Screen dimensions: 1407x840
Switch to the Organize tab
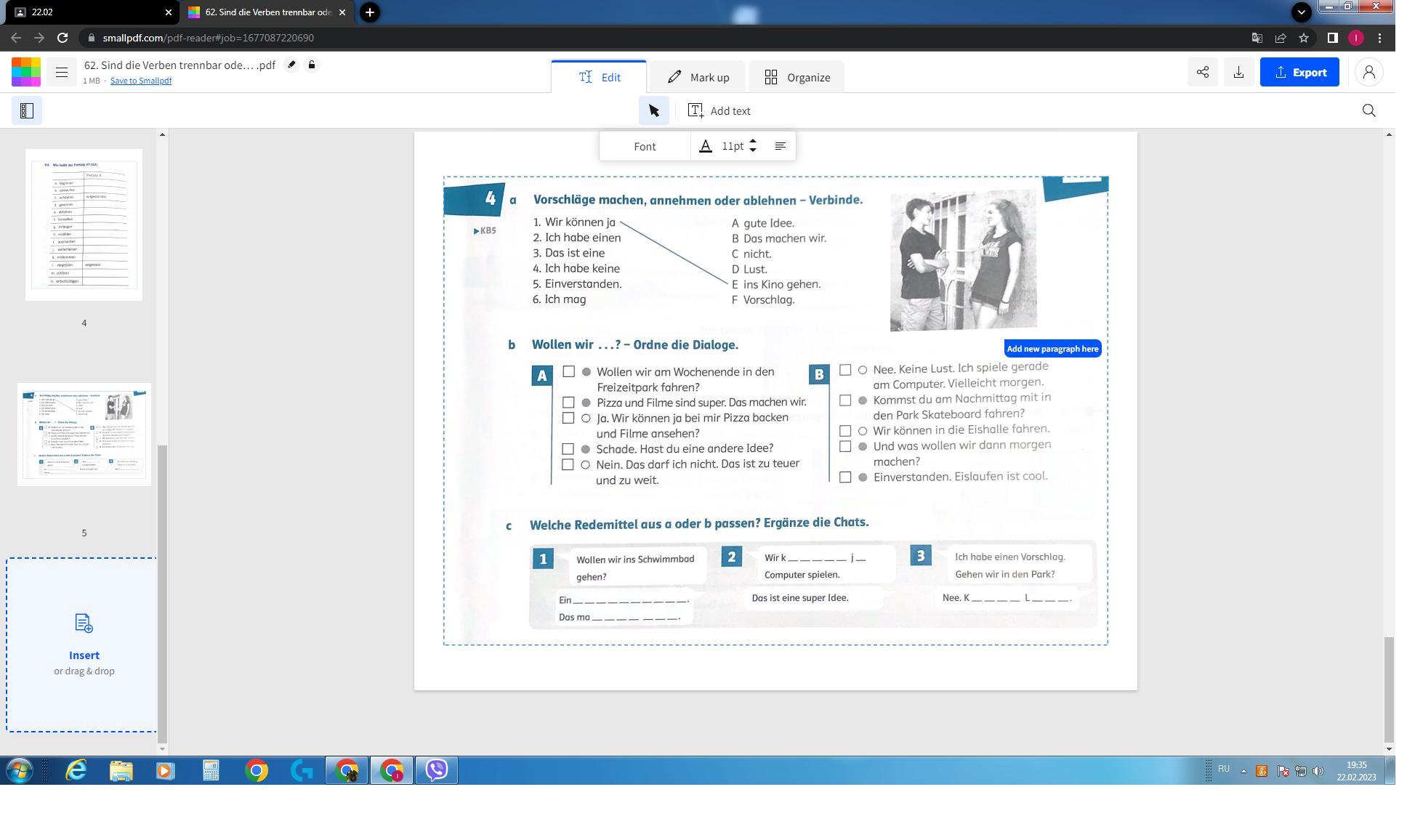[x=797, y=78]
